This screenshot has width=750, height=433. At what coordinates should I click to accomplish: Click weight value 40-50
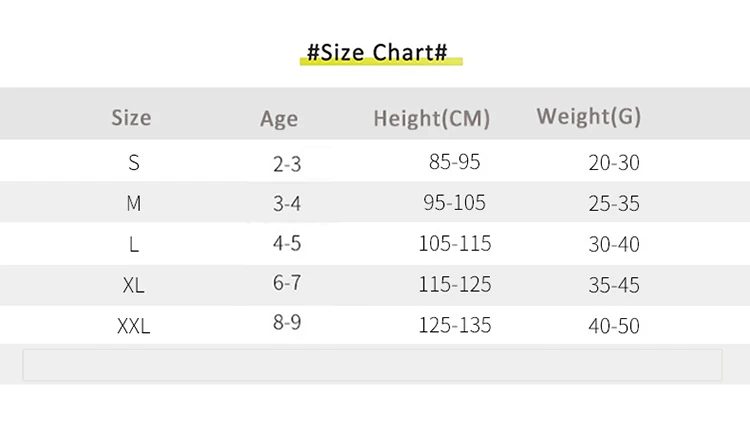[614, 326]
